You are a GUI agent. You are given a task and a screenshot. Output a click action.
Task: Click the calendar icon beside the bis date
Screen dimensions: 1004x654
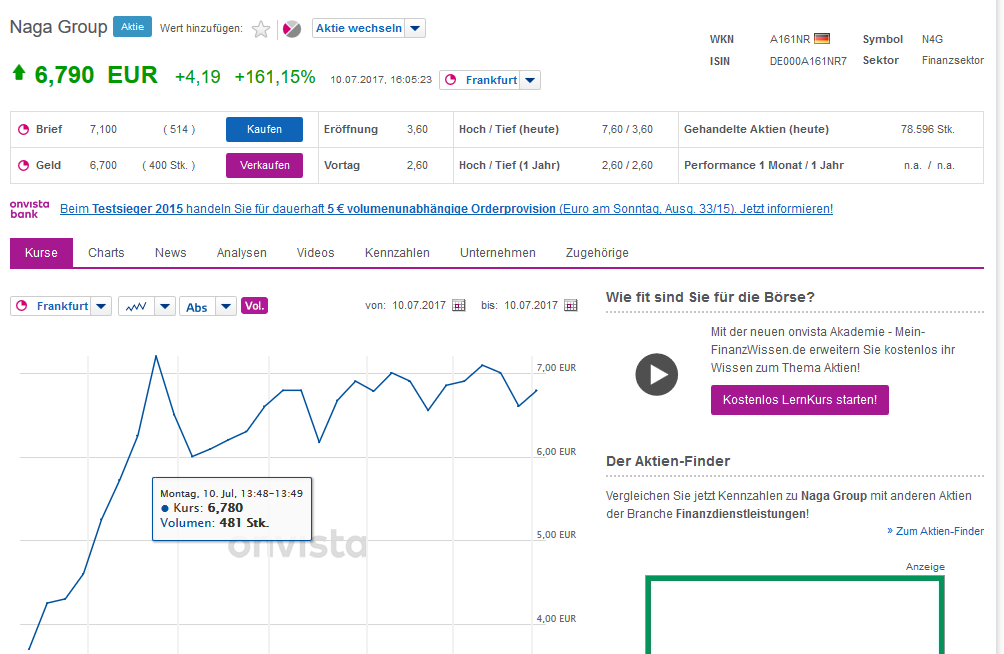(571, 306)
